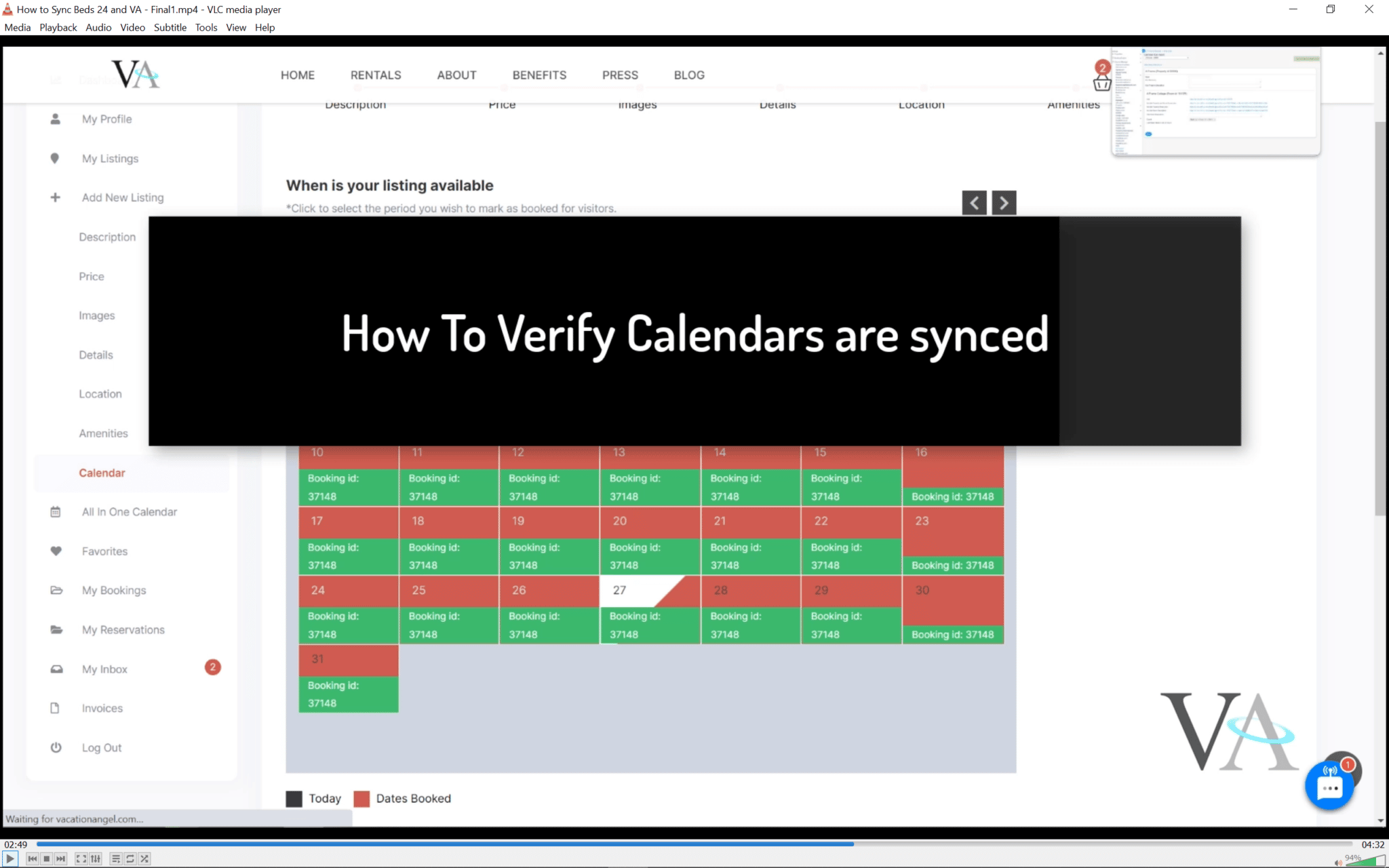Open the View menu
This screenshot has height=868, width=1389.
click(x=235, y=27)
